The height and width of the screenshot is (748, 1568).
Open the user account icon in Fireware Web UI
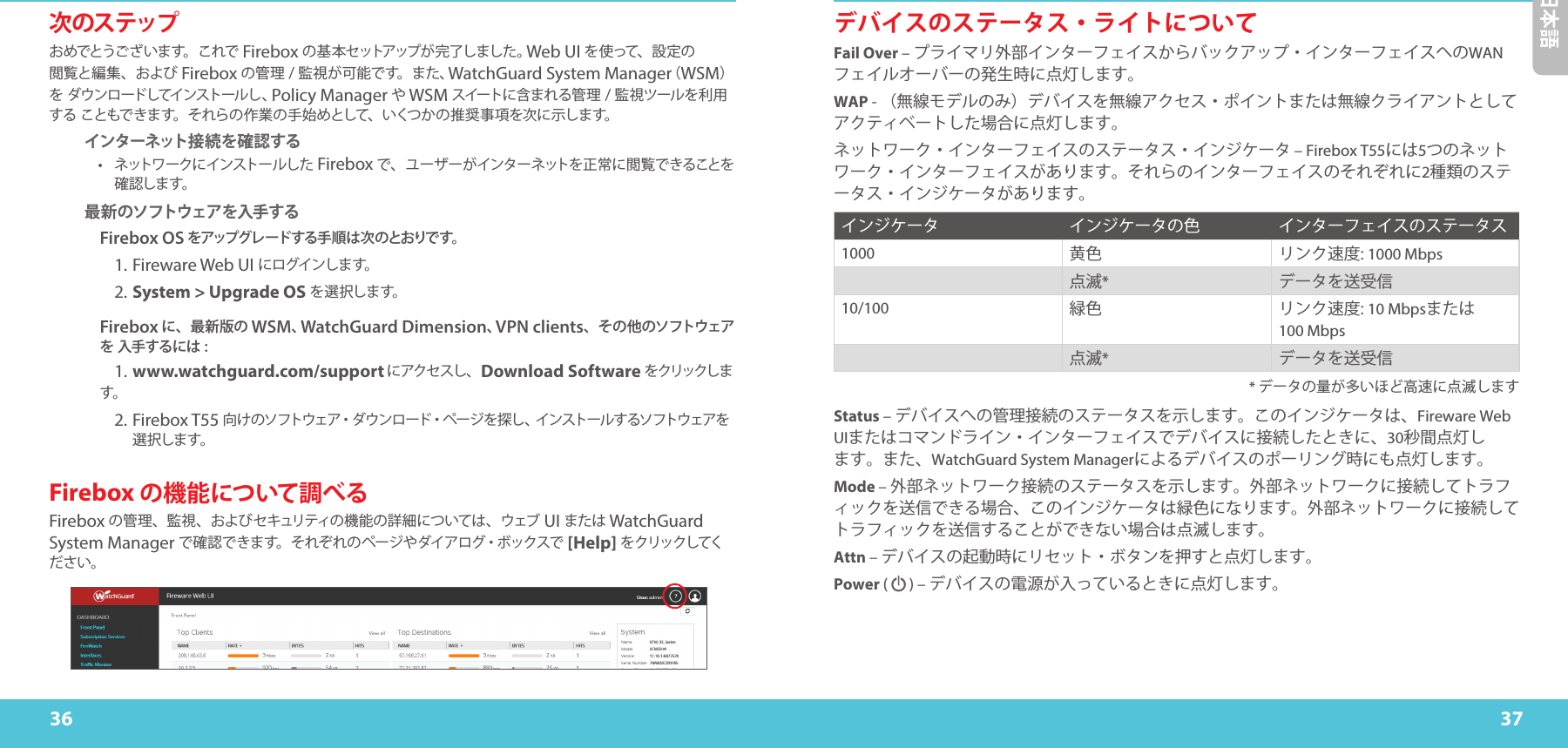694,596
